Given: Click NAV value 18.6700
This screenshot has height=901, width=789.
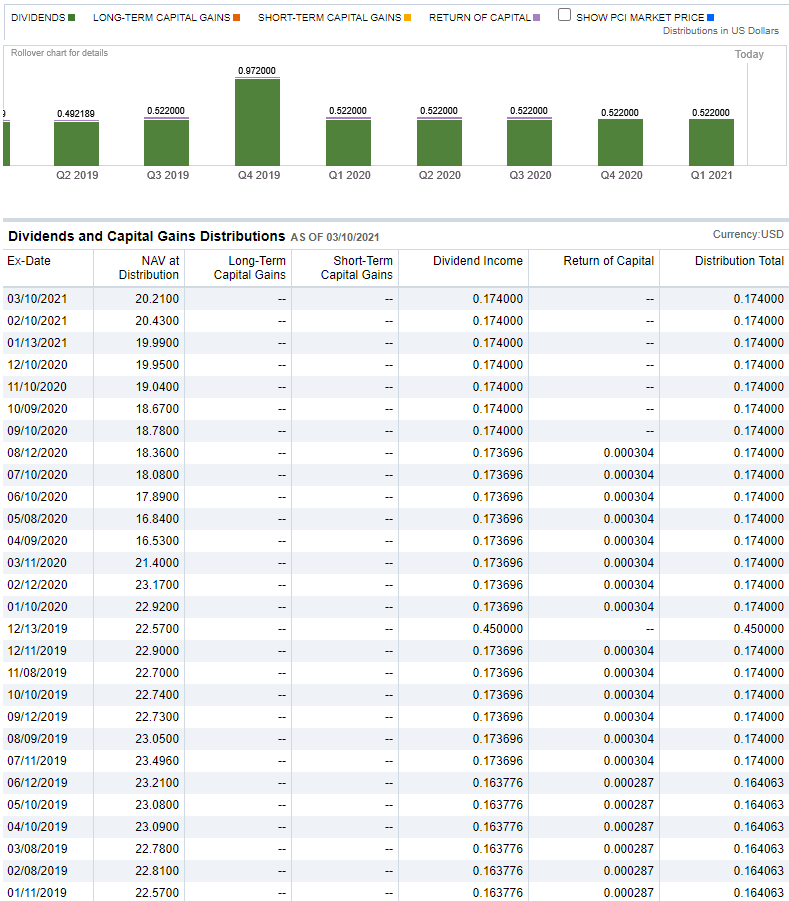Looking at the screenshot, I should pos(157,409).
